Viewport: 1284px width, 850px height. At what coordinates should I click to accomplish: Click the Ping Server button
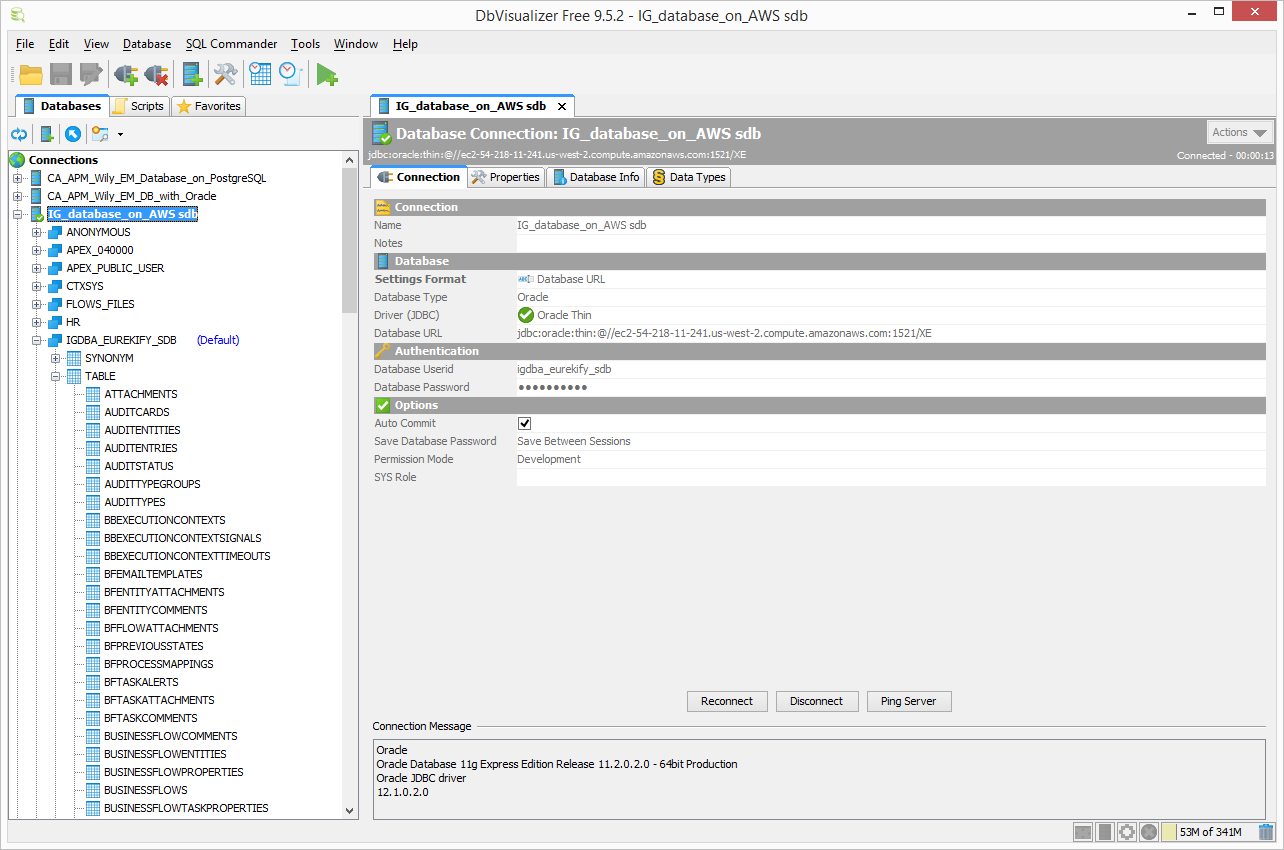[x=908, y=701]
